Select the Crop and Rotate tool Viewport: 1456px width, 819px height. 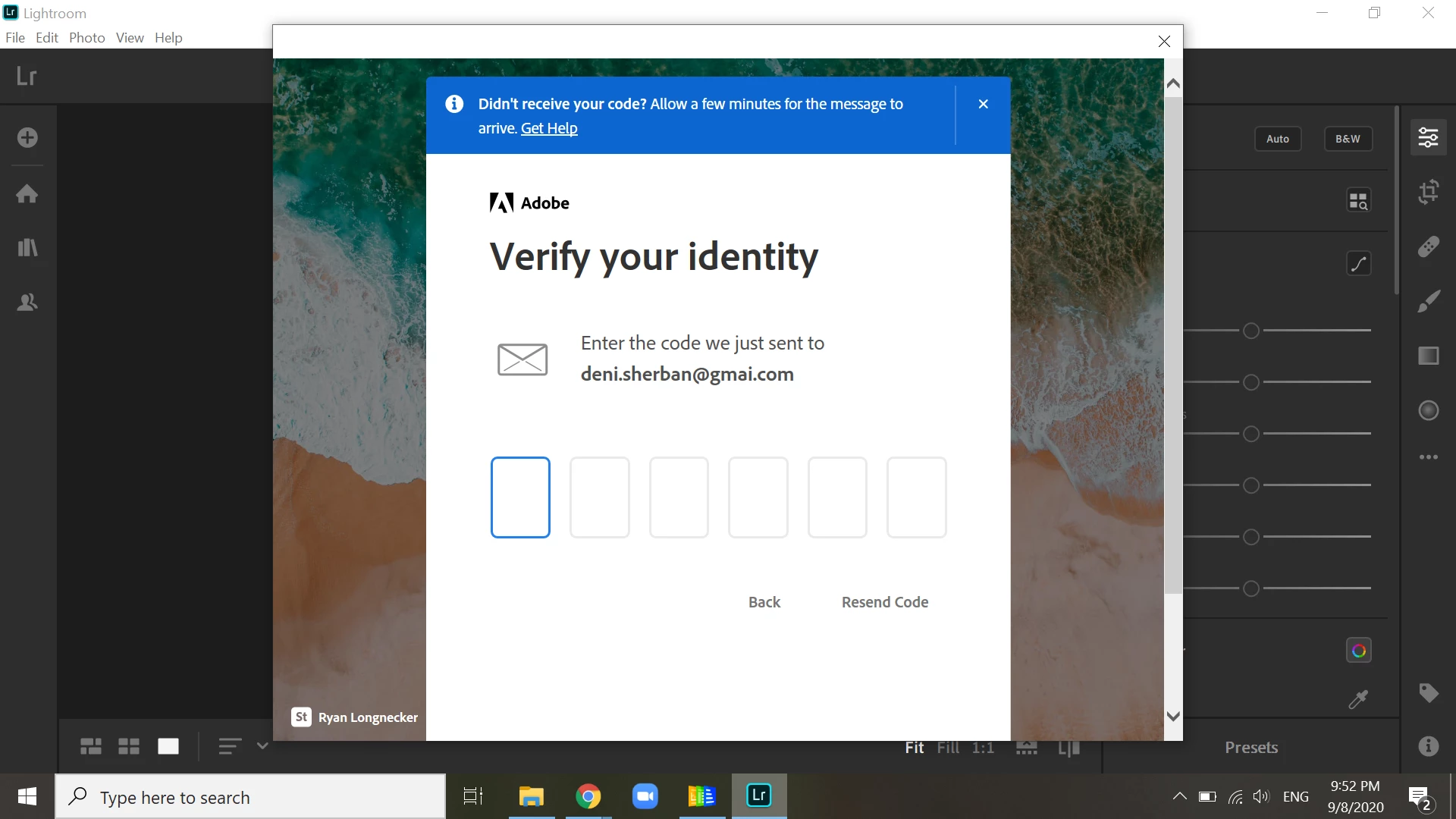click(x=1429, y=192)
